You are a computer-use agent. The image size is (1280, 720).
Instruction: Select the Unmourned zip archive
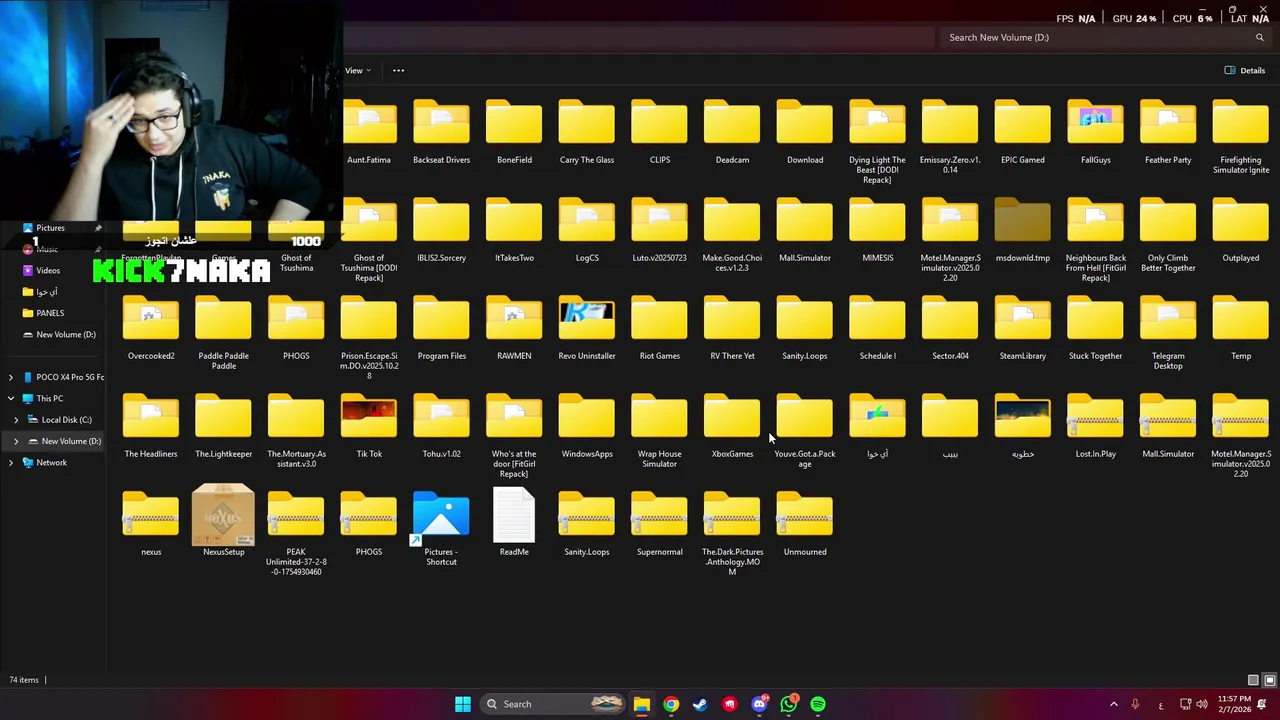pyautogui.click(x=805, y=524)
